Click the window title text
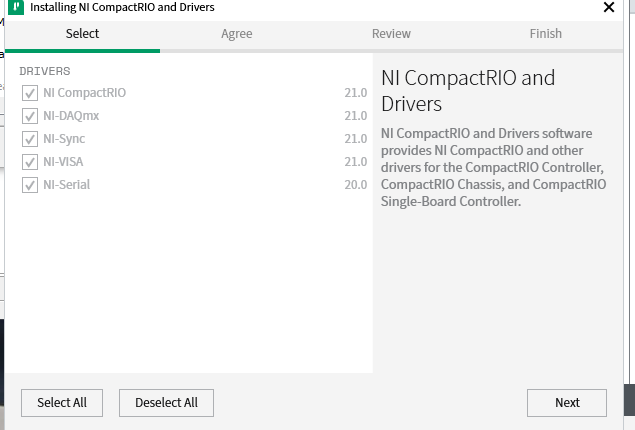The width and height of the screenshot is (635, 430). point(122,7)
